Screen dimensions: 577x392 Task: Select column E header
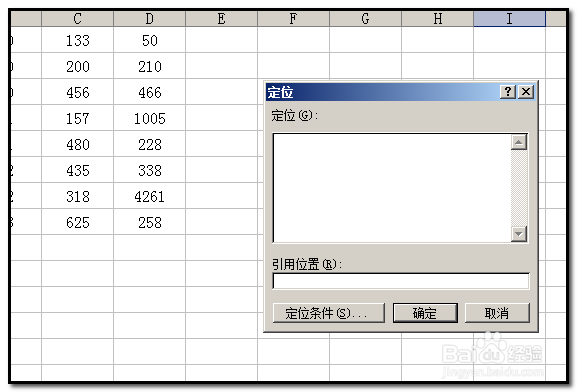point(222,19)
